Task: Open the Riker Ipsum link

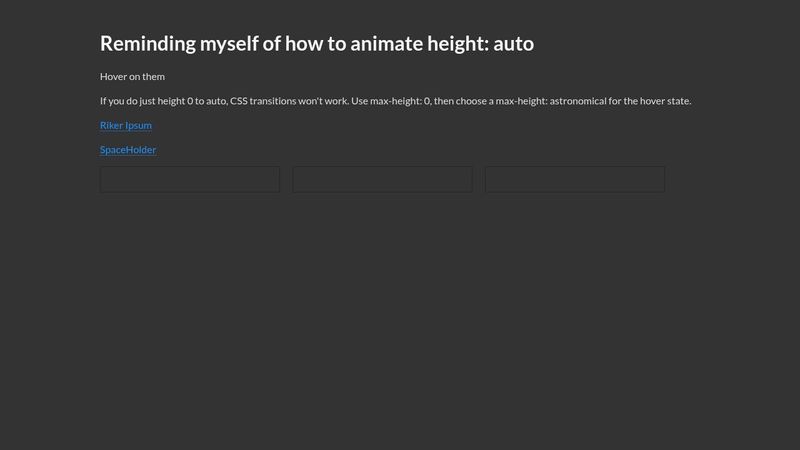Action: 126,125
